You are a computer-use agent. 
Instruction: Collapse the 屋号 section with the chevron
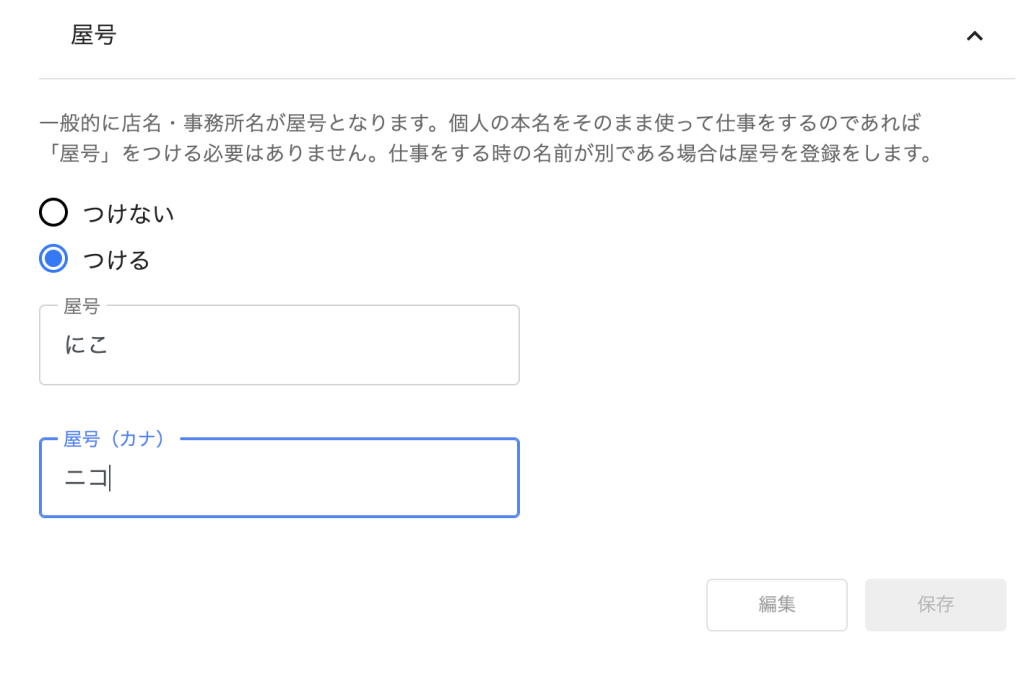tap(974, 36)
